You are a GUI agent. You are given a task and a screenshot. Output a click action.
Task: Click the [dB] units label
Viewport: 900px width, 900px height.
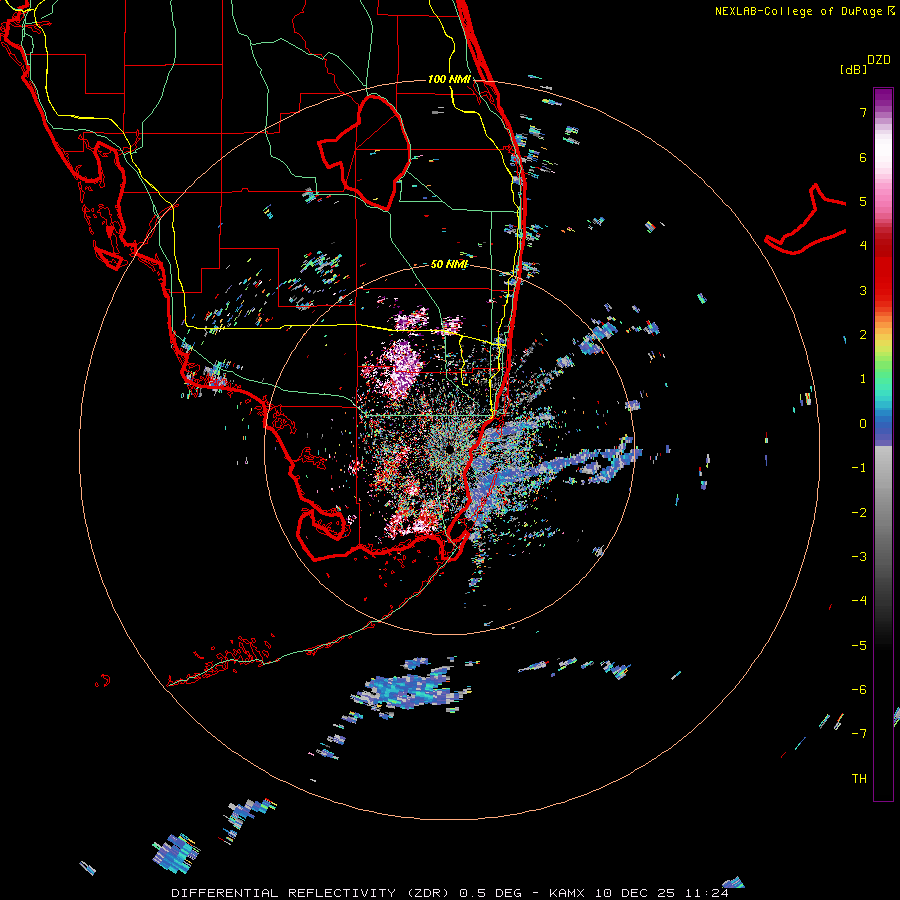coord(854,70)
